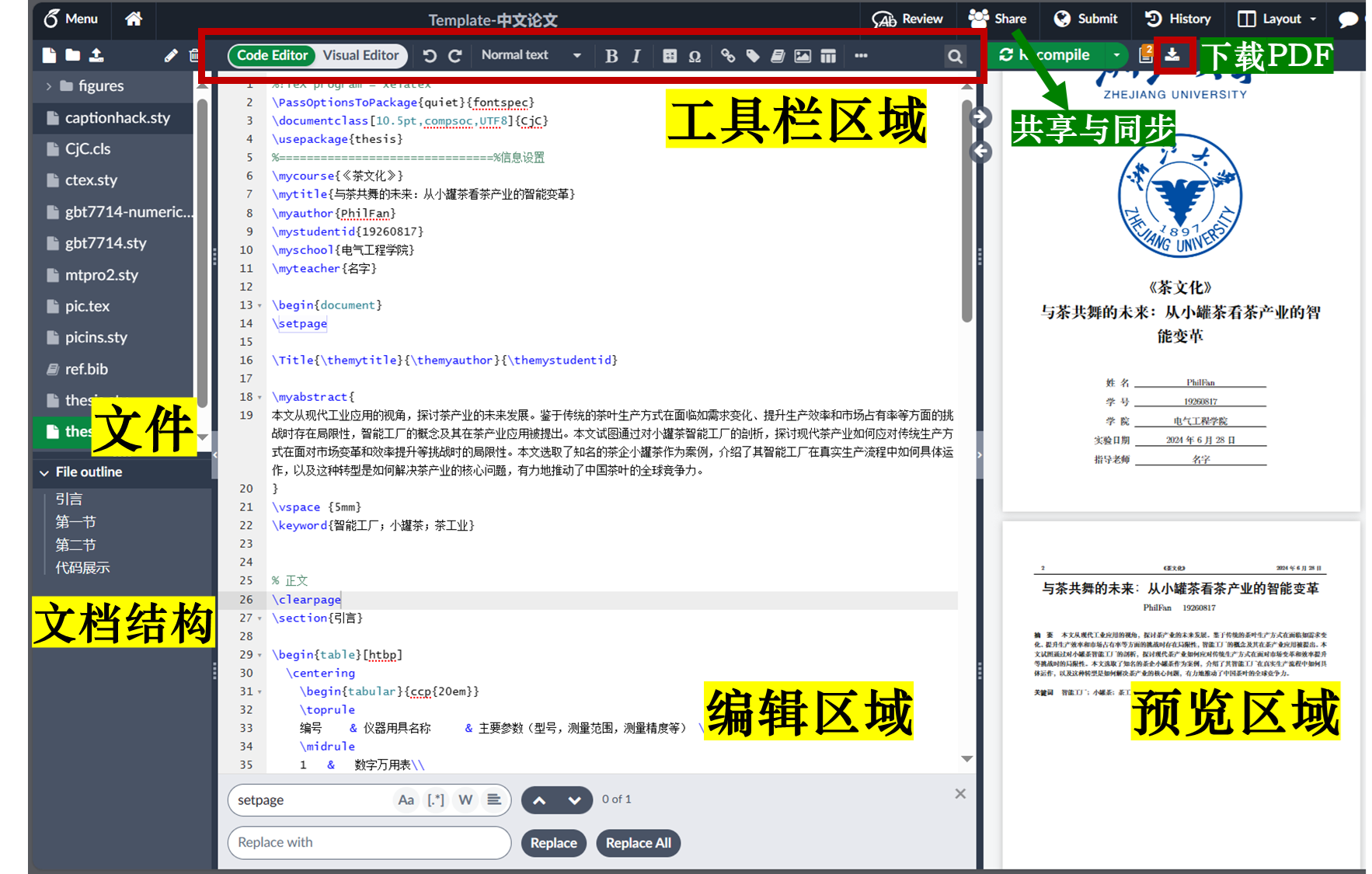The height and width of the screenshot is (874, 1372).
Task: Insert a figure using the image icon
Action: click(x=803, y=56)
